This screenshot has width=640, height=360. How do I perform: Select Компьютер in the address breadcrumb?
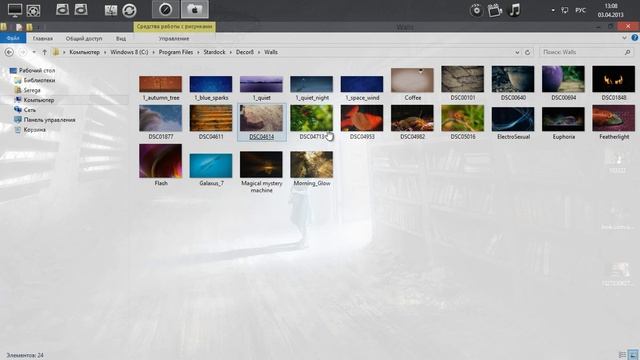pos(84,52)
